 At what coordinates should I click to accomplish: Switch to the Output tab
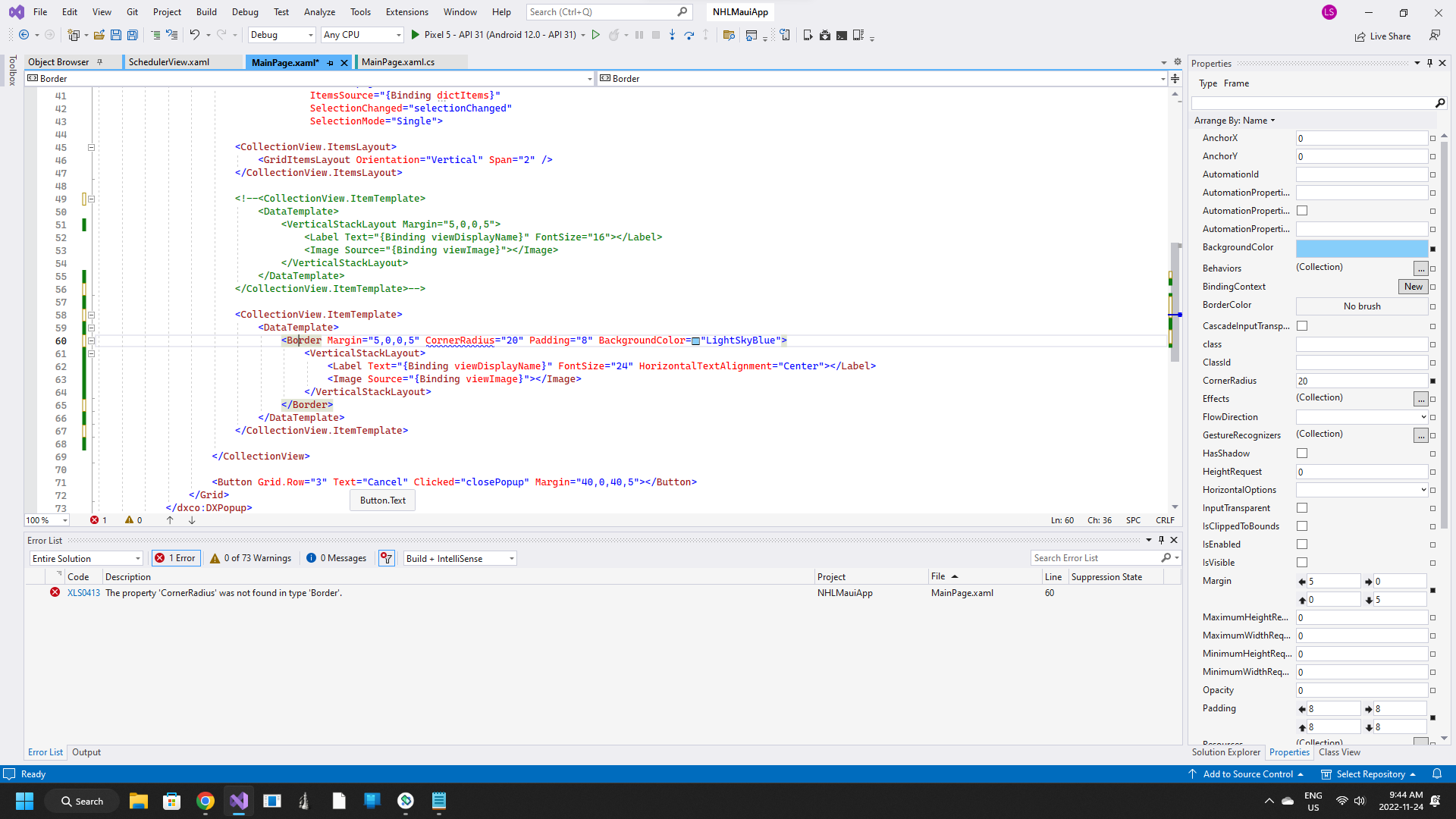(86, 752)
